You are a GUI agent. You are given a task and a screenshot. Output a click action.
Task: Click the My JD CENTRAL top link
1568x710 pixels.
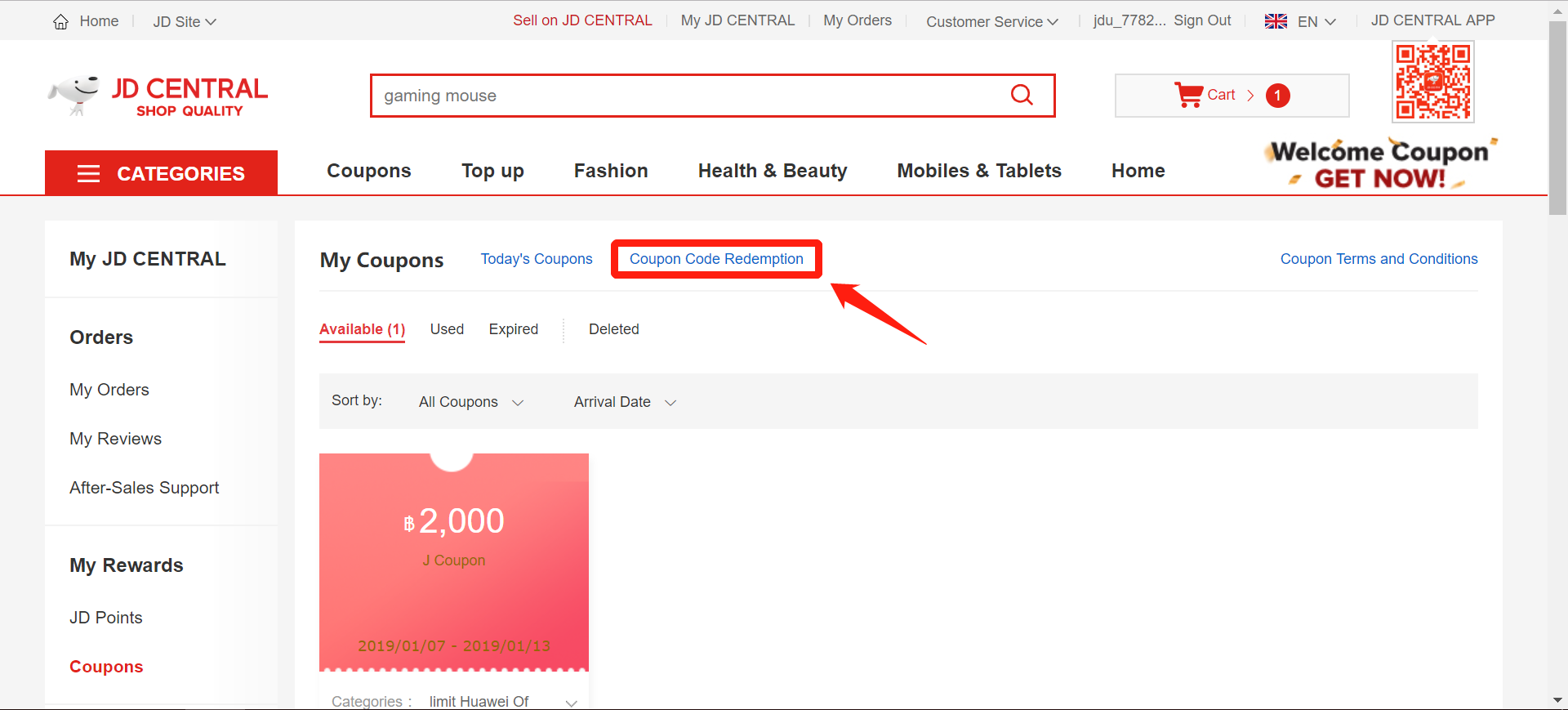737,20
